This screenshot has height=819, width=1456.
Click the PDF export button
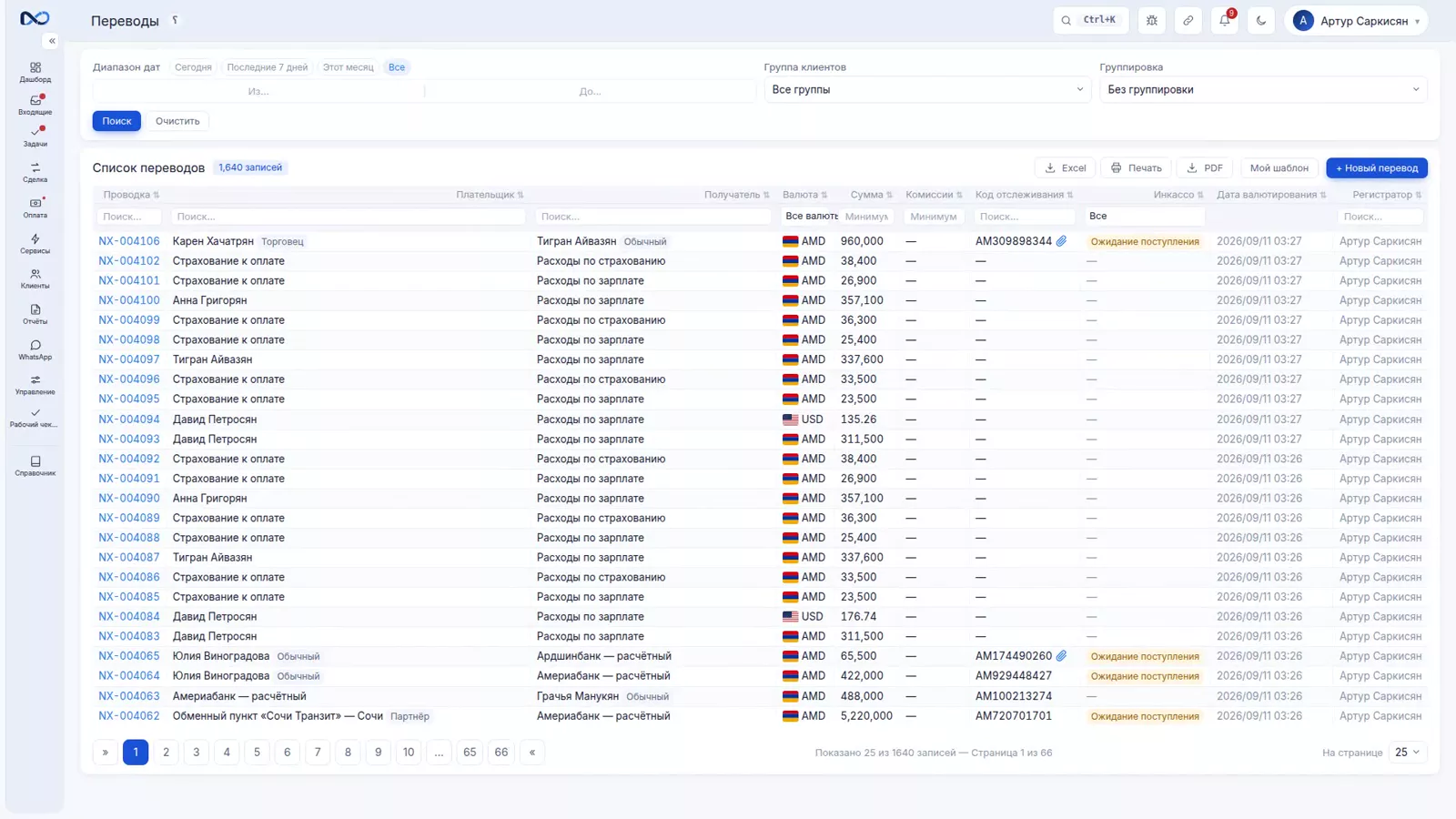(x=1205, y=168)
